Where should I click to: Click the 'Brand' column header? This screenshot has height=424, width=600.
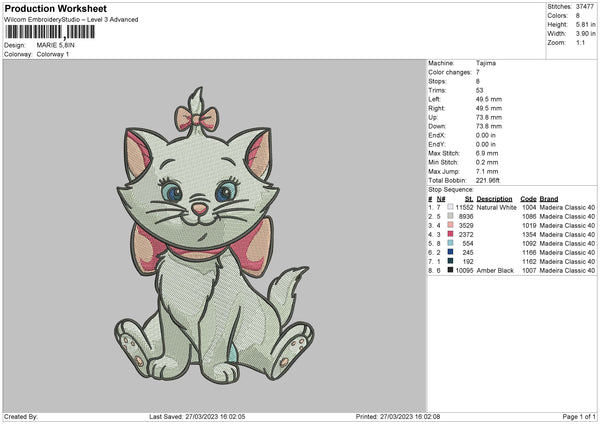[549, 199]
